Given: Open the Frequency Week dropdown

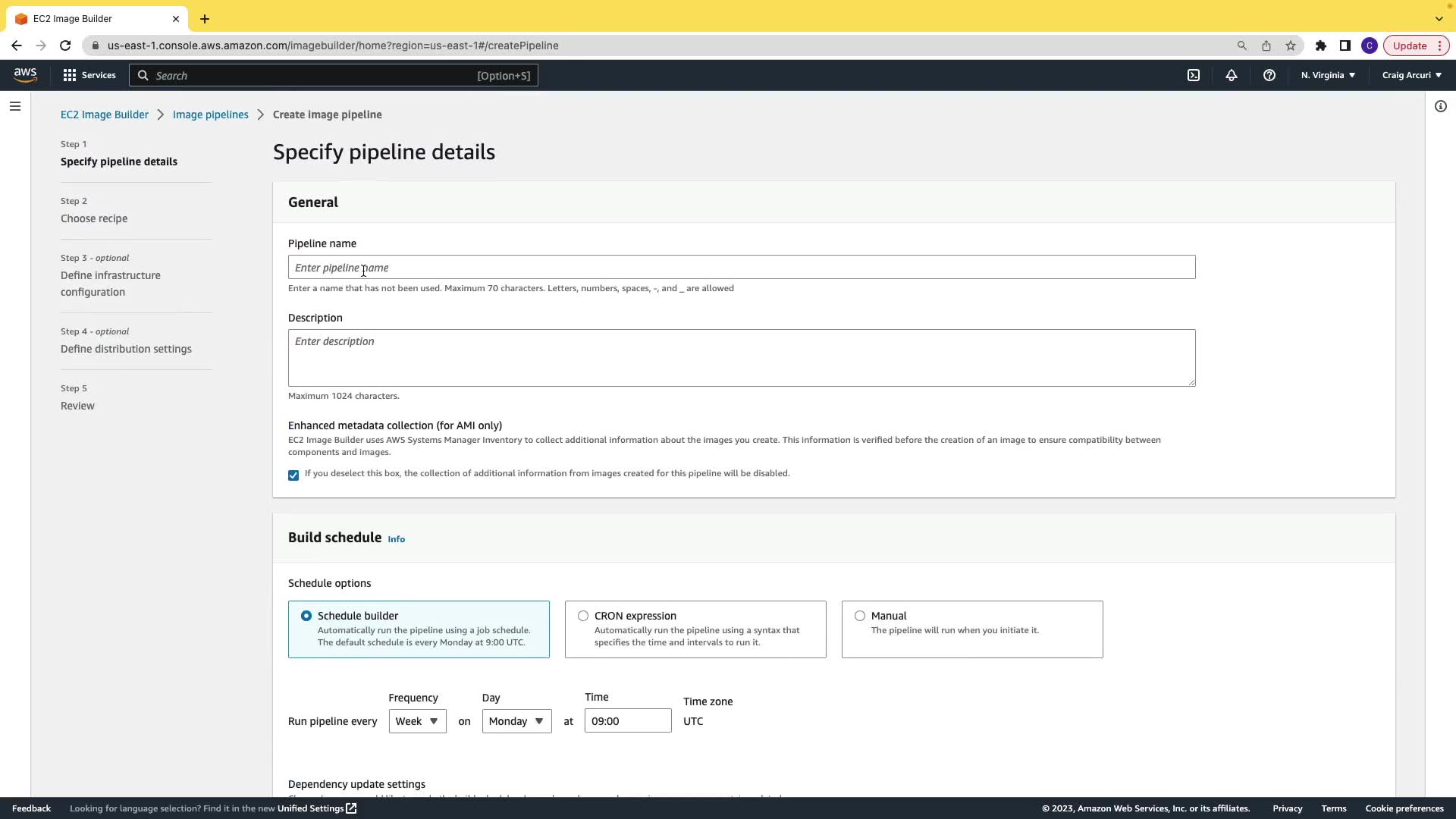Looking at the screenshot, I should coord(417,721).
